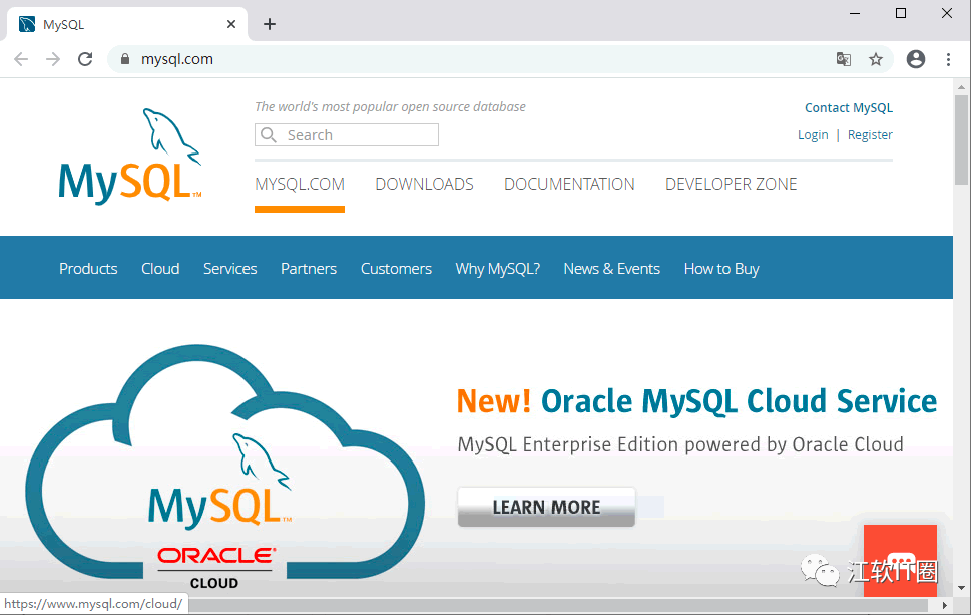Open the DOWNLOADS navigation tab
Image resolution: width=971 pixels, height=615 pixels.
click(x=424, y=185)
